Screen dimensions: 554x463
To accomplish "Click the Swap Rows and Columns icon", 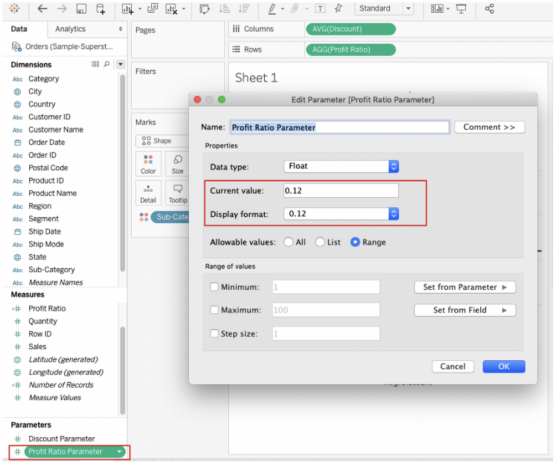I will click(x=204, y=9).
